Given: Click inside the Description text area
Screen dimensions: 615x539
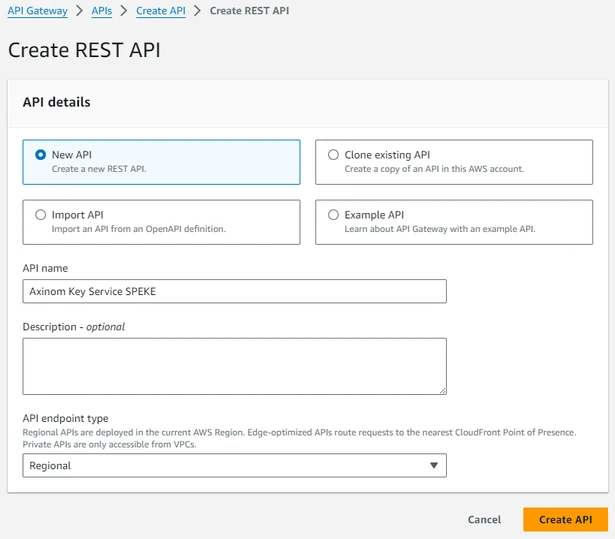Looking at the screenshot, I should tap(234, 365).
